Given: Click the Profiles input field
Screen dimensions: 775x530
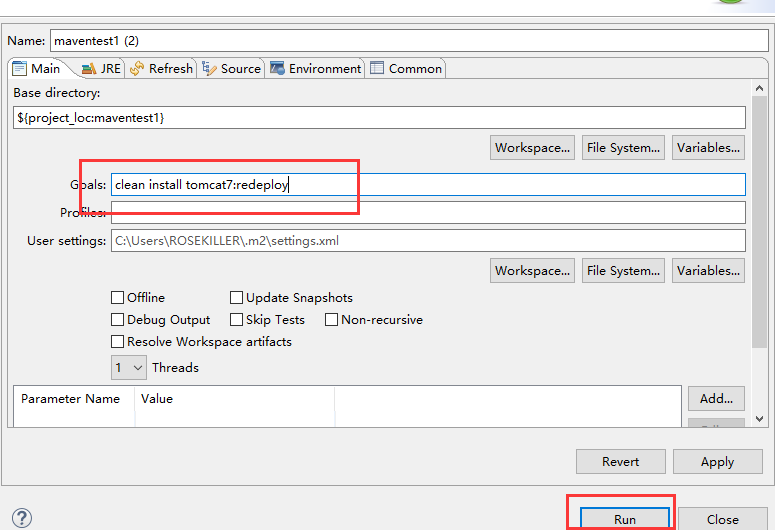Looking at the screenshot, I should pos(428,213).
